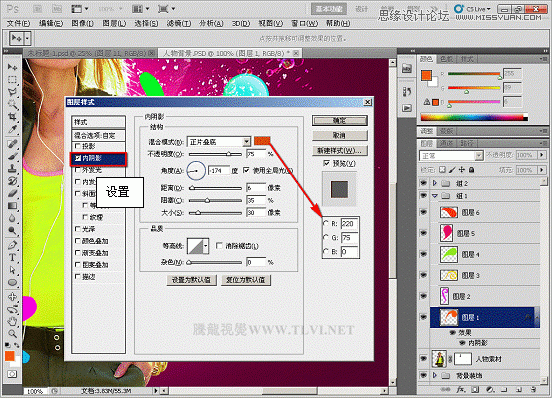The width and height of the screenshot is (552, 398).
Task: Select the Eraser tool
Action: click(12, 193)
